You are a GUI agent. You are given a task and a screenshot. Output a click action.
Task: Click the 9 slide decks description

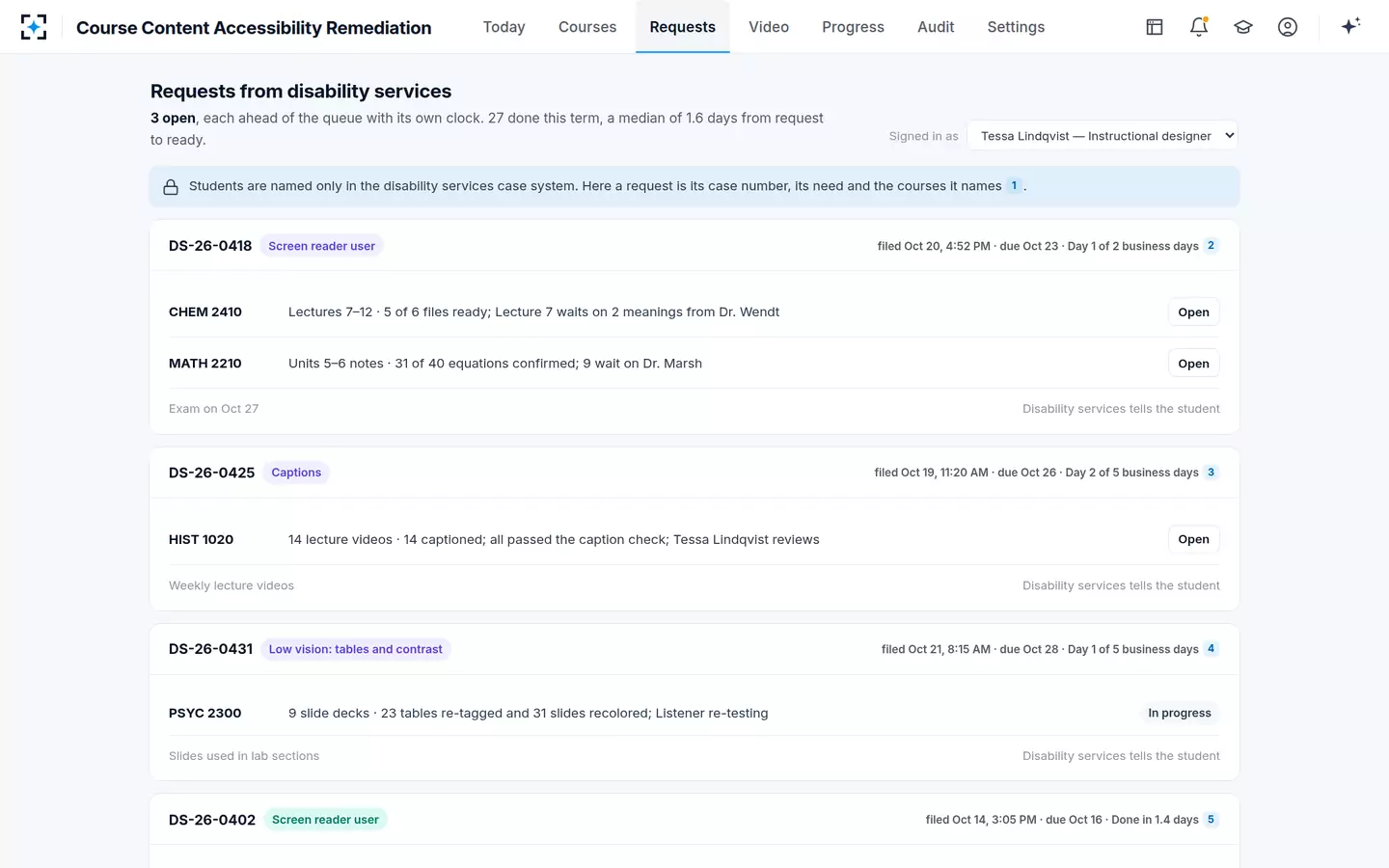click(529, 713)
